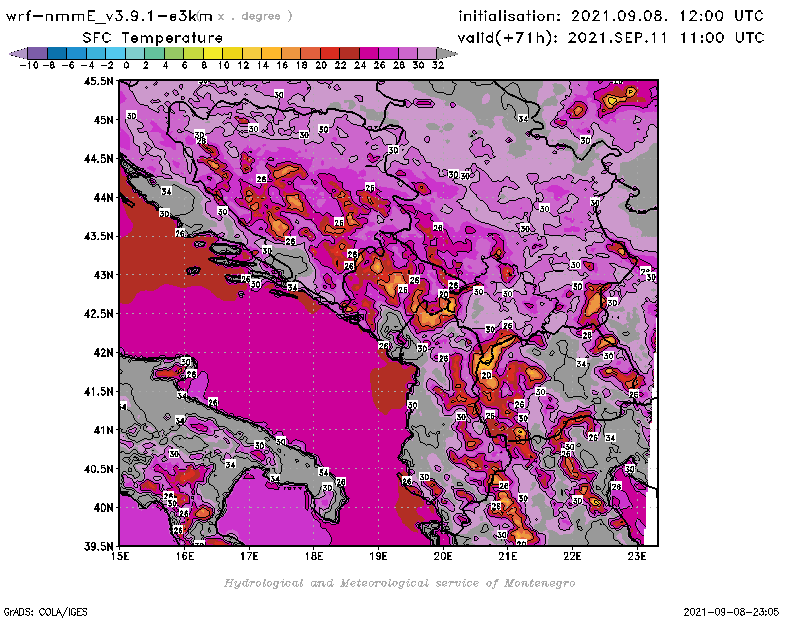This screenshot has width=800, height=618.
Task: Click the '22E' longitude label
Action: click(572, 556)
